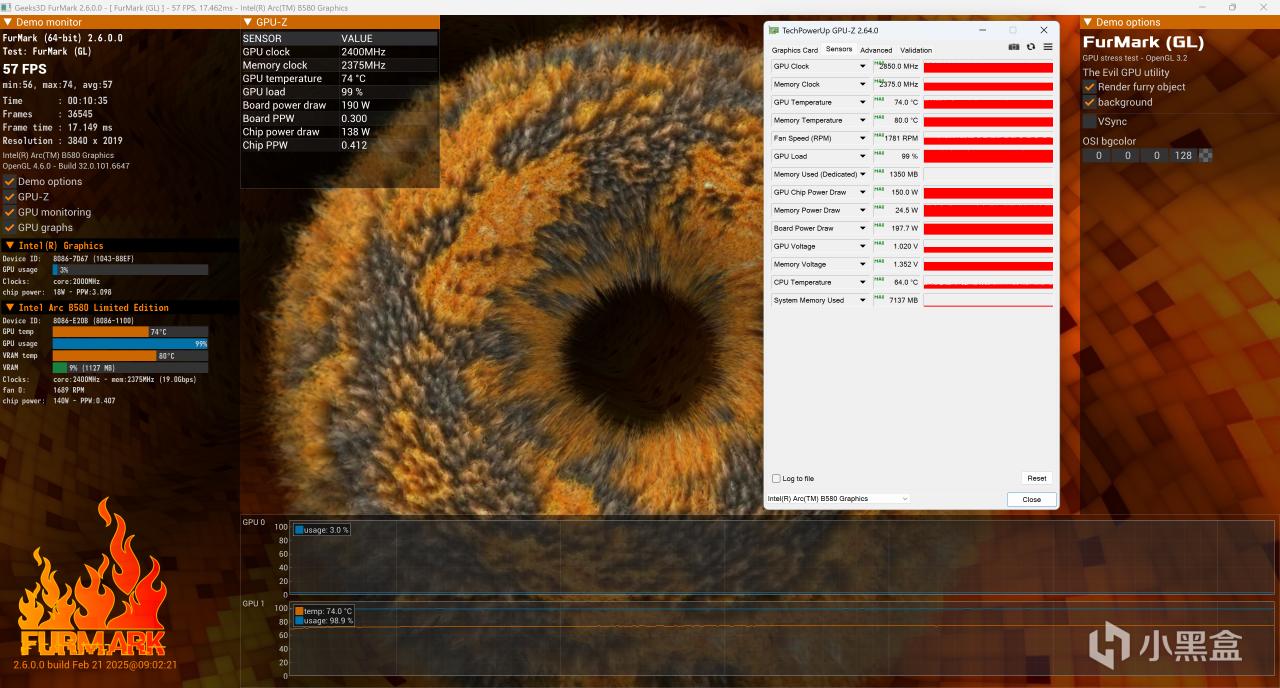This screenshot has width=1280, height=688.
Task: Click the OSI bgcolor alpha field showing 128
Action: point(1184,155)
